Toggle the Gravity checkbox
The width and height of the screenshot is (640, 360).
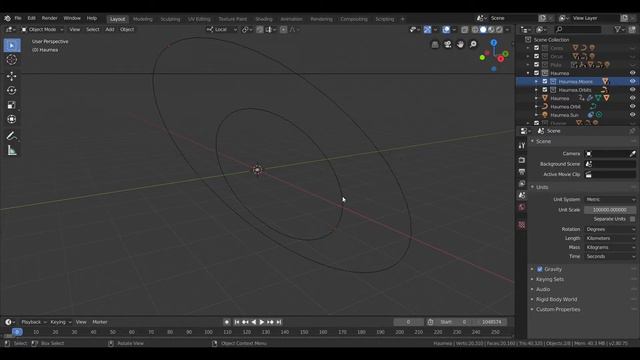click(540, 269)
